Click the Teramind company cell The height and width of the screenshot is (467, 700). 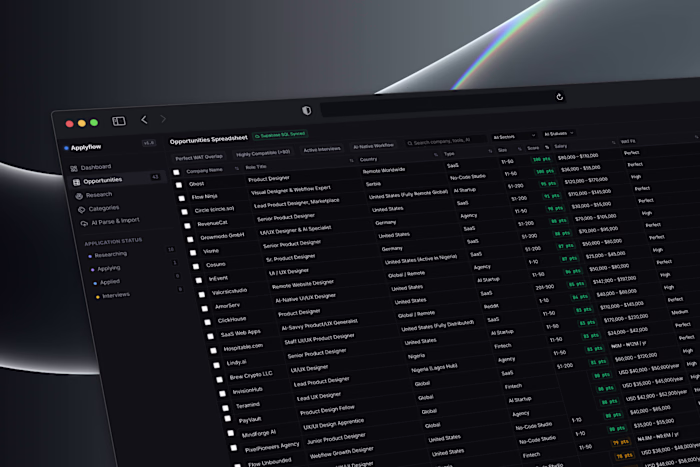(248, 405)
